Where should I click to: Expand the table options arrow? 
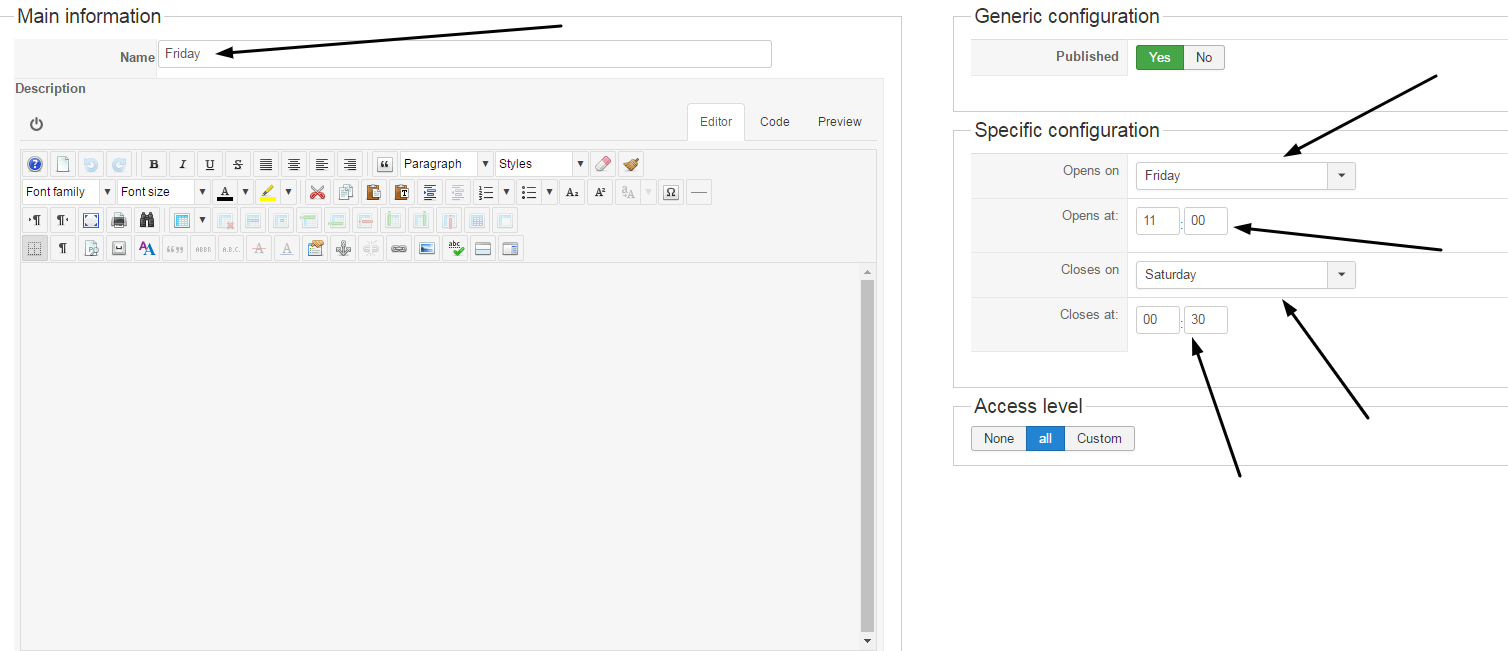pyautogui.click(x=202, y=220)
